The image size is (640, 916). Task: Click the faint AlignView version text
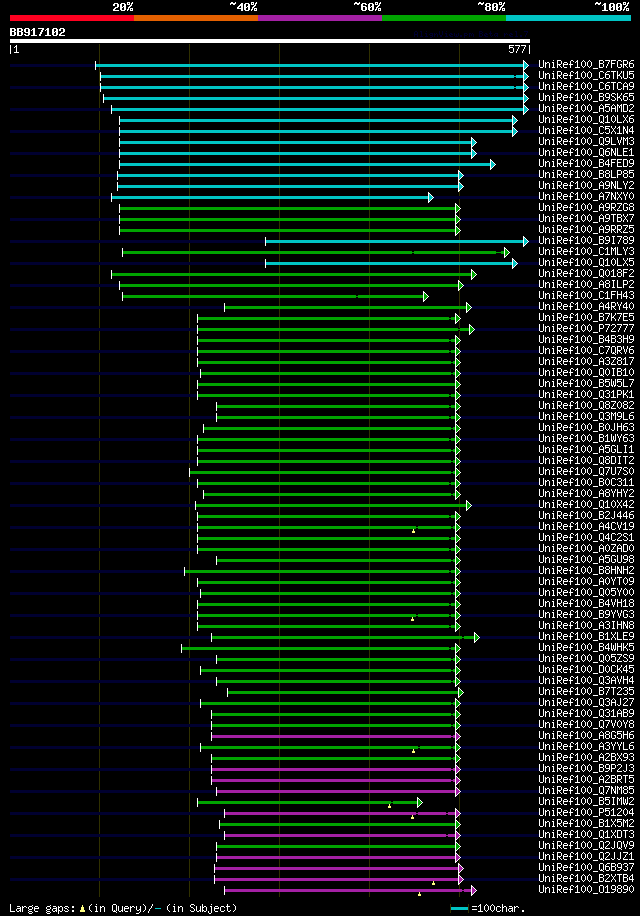coord(471,34)
